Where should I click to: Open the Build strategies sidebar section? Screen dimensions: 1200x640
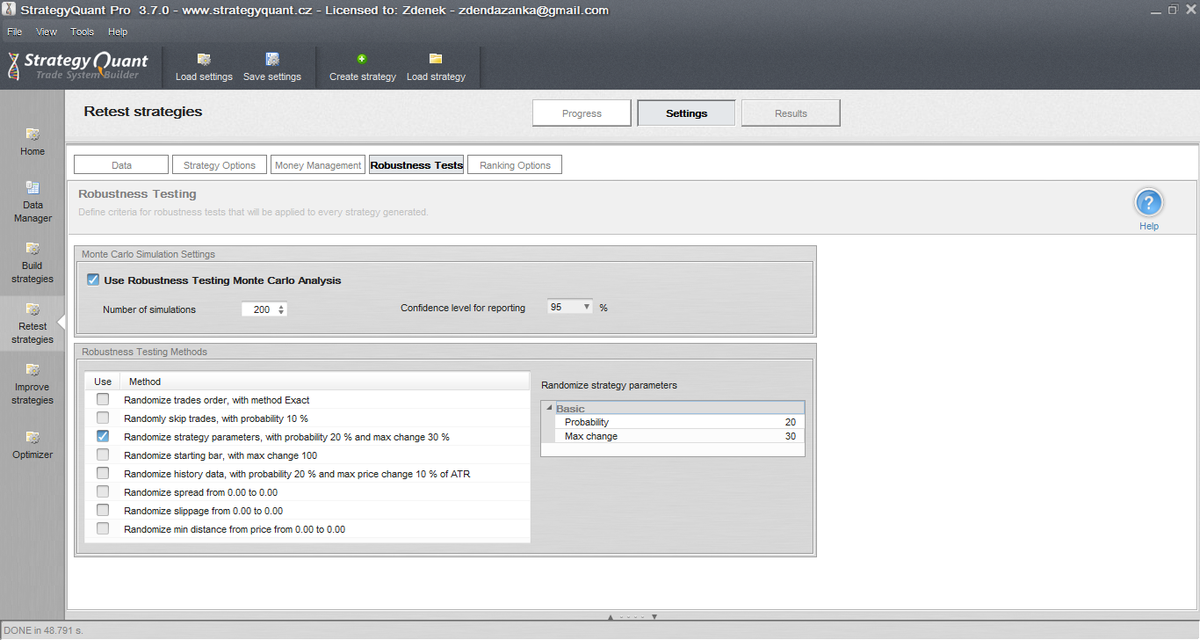coord(33,262)
